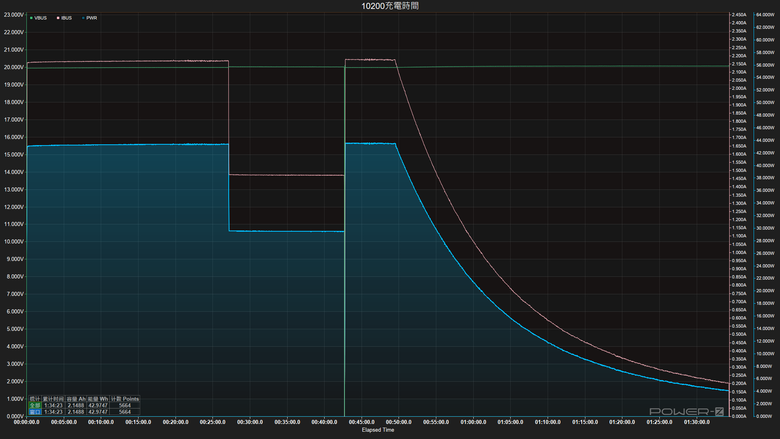This screenshot has width=780, height=439.
Task: Click the 30.000W tick on power axis
Action: click(x=765, y=228)
